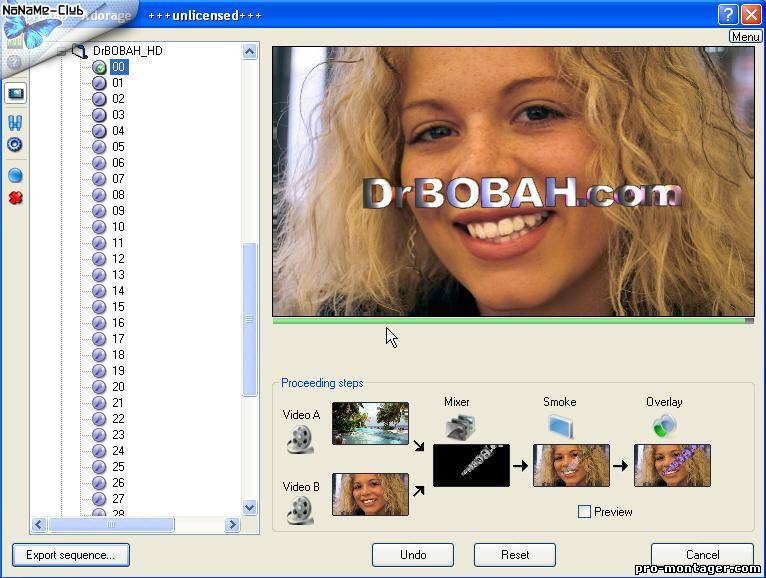Viewport: 766px width, 578px height.
Task: Select tree item 08
Action: click(118, 195)
